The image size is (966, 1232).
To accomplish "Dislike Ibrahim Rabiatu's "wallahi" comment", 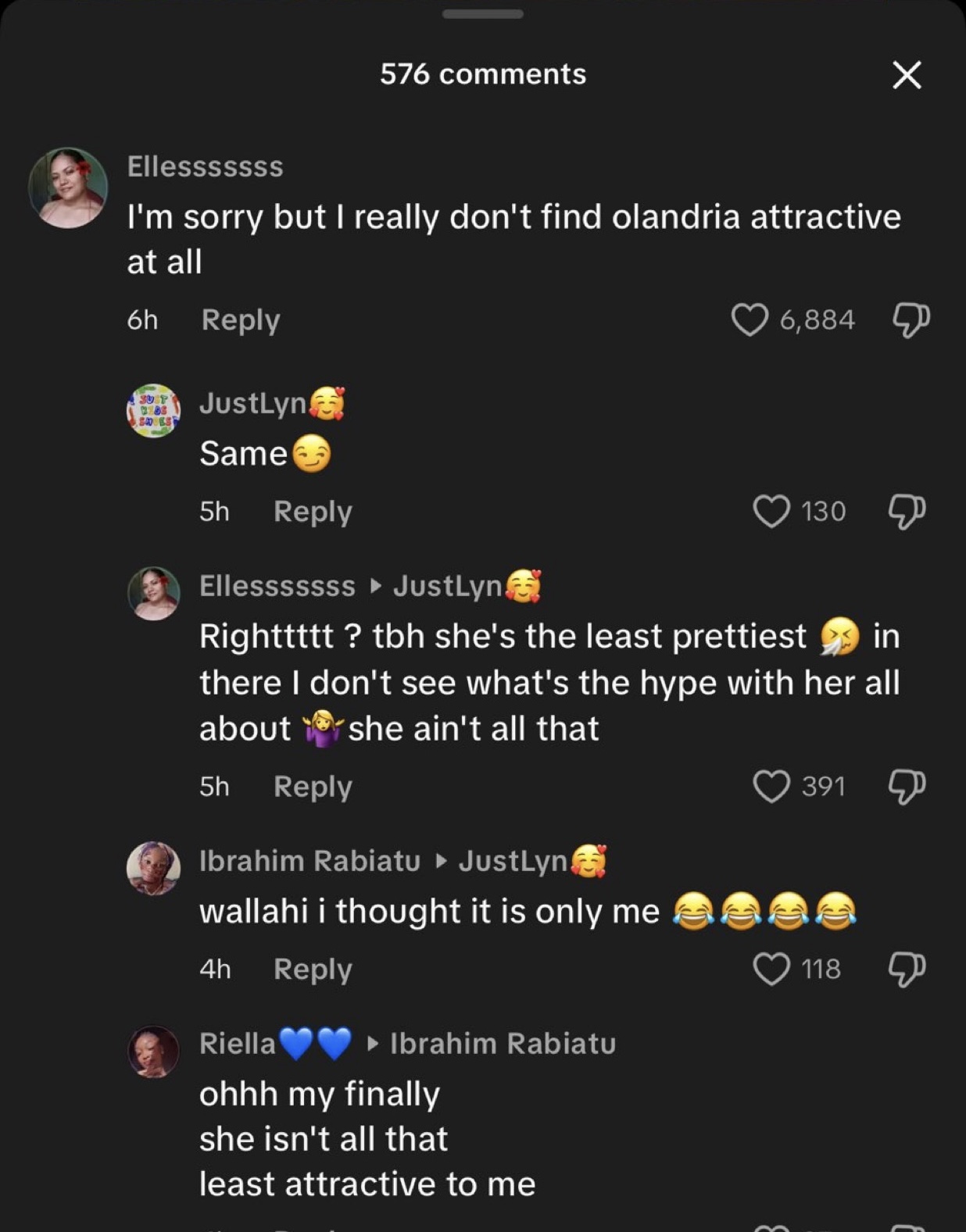I will tap(907, 970).
